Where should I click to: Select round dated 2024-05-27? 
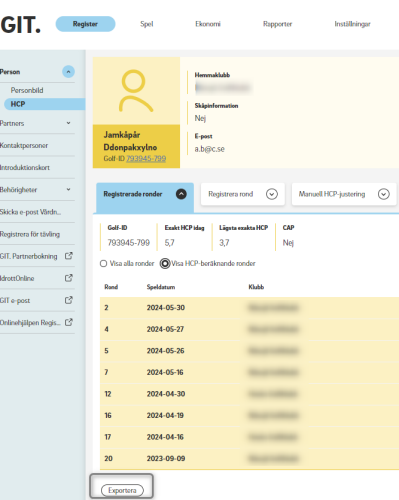tap(249, 329)
